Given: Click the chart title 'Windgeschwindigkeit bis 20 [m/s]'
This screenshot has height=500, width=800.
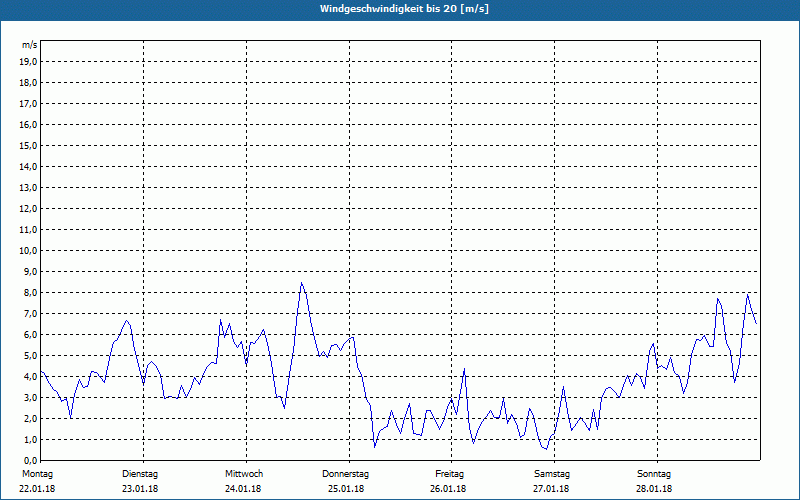Looking at the screenshot, I should (x=404, y=9).
